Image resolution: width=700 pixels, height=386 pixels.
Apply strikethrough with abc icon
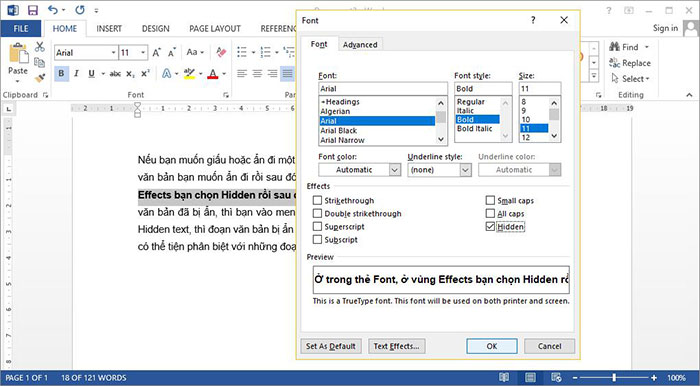click(x=115, y=74)
